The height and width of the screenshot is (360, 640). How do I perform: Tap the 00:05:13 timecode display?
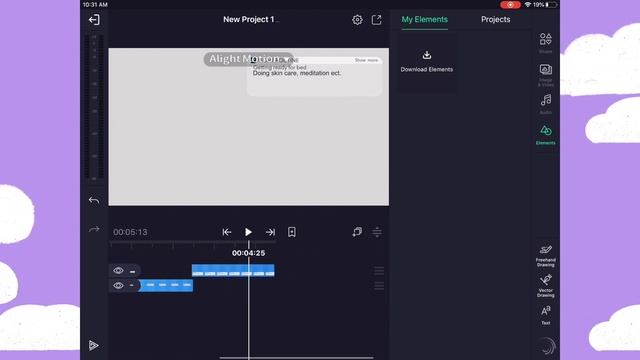(130, 232)
